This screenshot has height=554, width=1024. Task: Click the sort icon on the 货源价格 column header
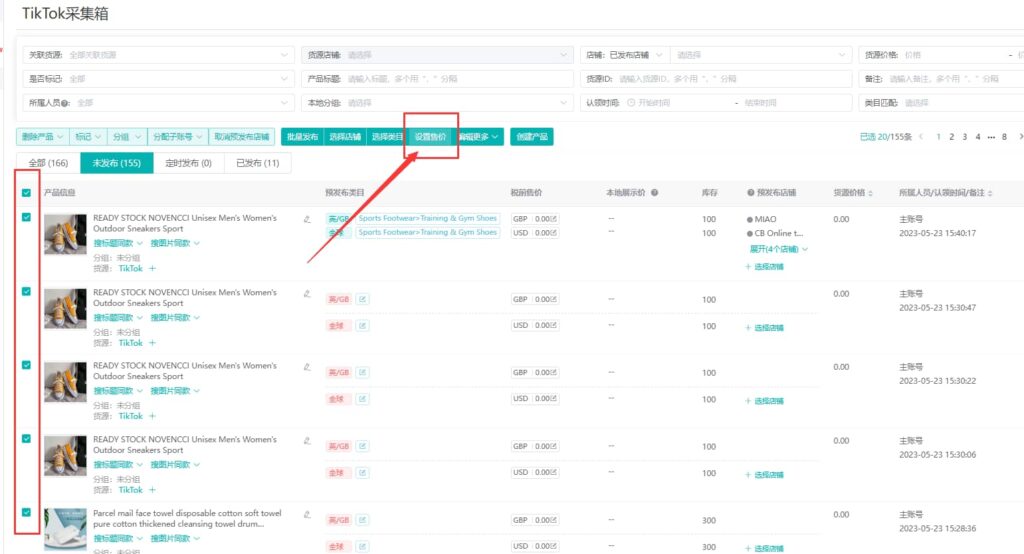tap(870, 193)
